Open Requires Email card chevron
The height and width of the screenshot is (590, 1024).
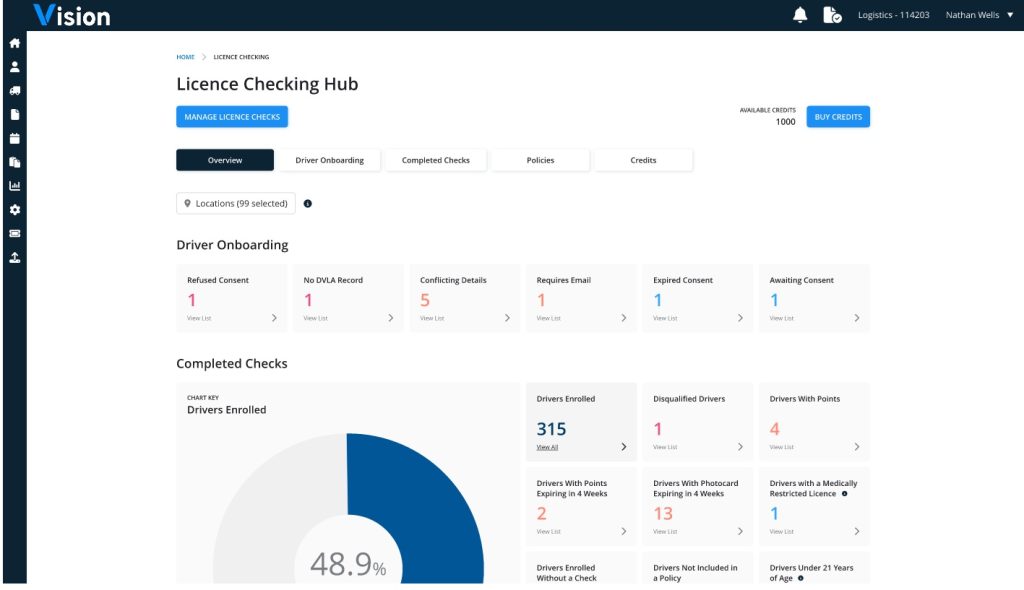(x=624, y=318)
